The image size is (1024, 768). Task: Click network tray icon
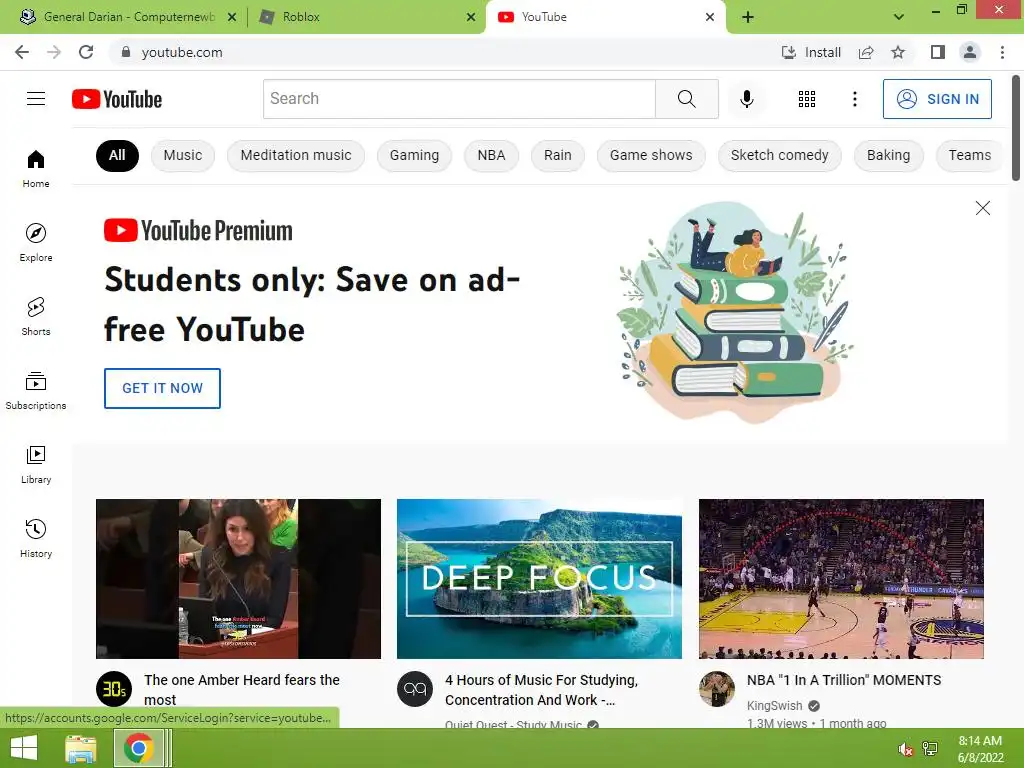[930, 749]
